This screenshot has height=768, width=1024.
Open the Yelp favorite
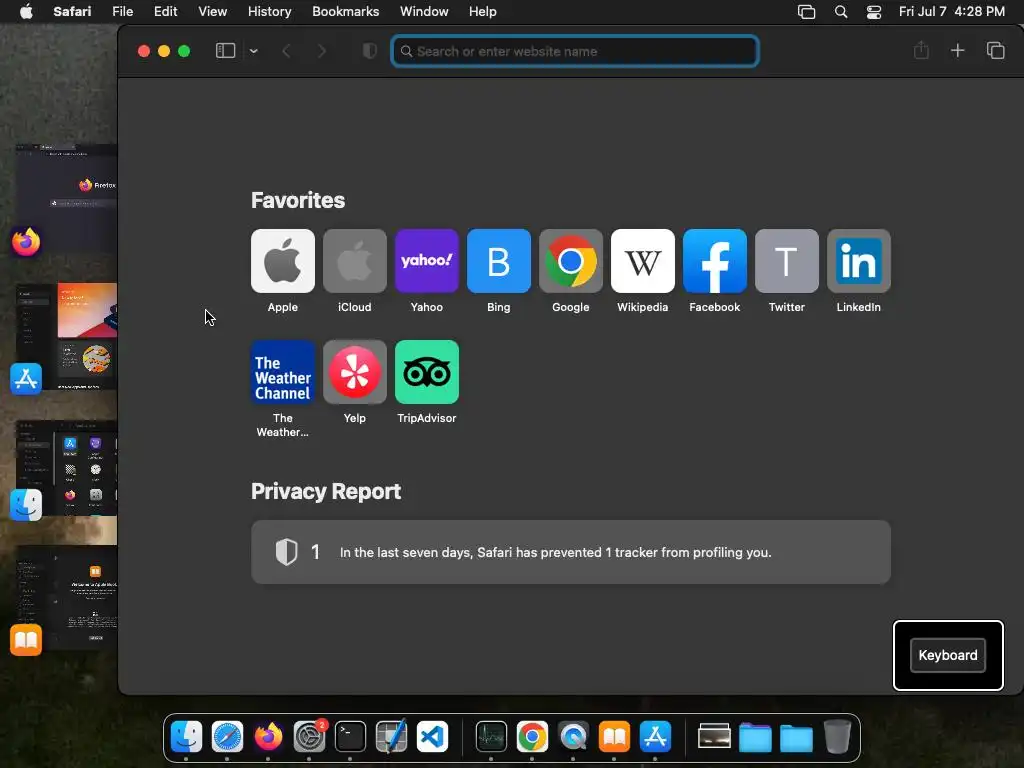[355, 372]
